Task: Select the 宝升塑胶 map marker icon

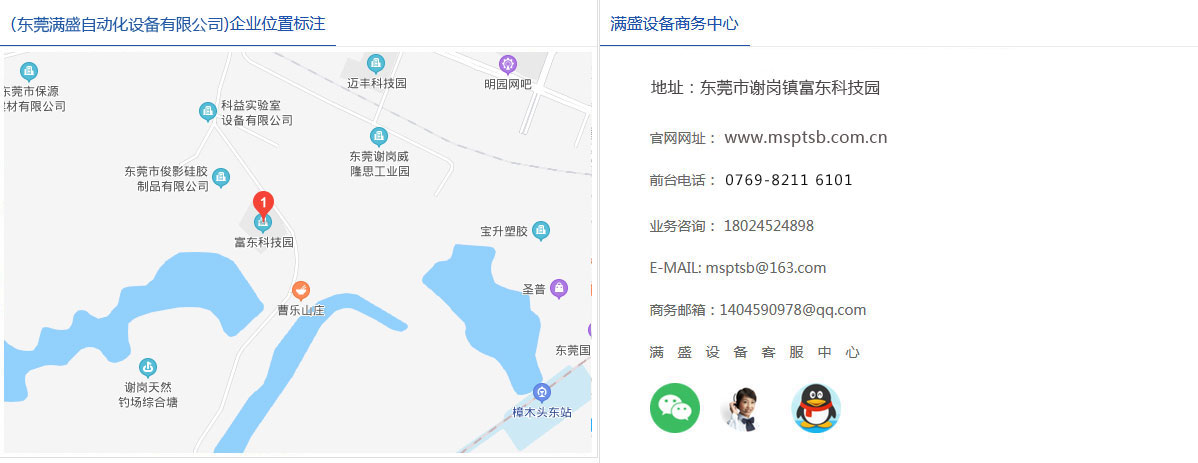Action: point(541,231)
